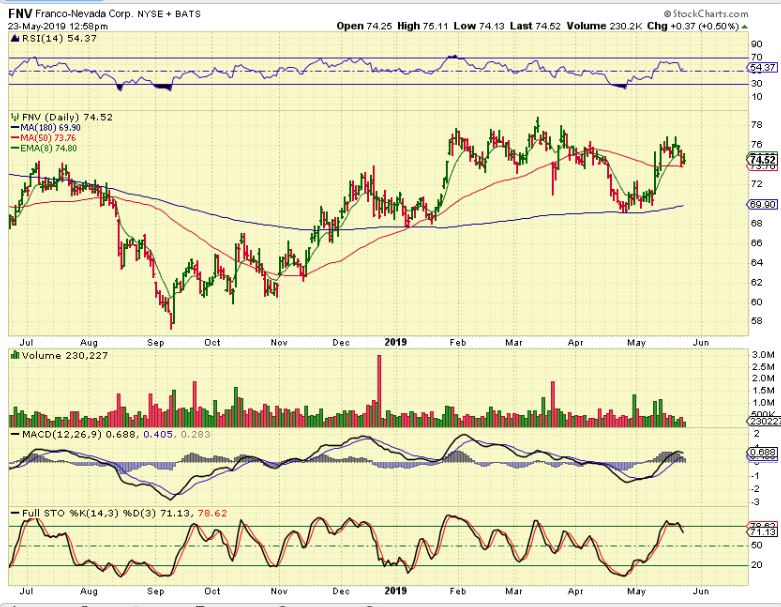Click the FNV ticker symbol title
The image size is (781, 607).
pyautogui.click(x=19, y=11)
